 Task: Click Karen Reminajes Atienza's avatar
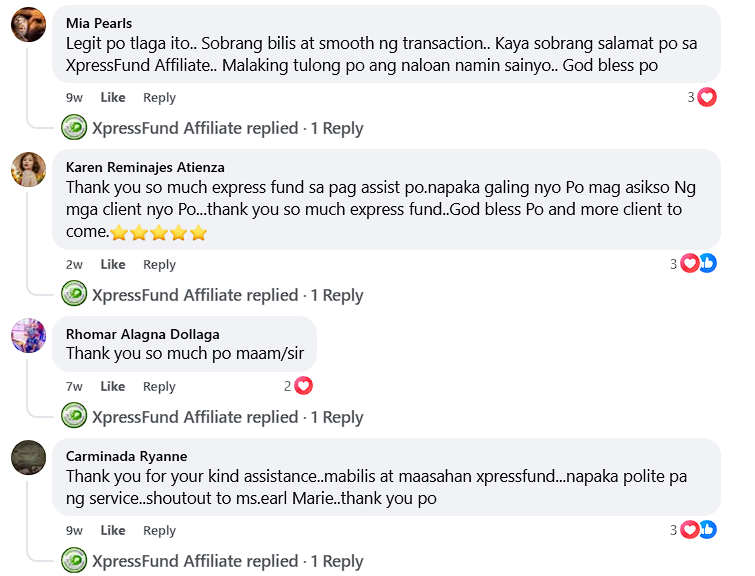pyautogui.click(x=28, y=168)
